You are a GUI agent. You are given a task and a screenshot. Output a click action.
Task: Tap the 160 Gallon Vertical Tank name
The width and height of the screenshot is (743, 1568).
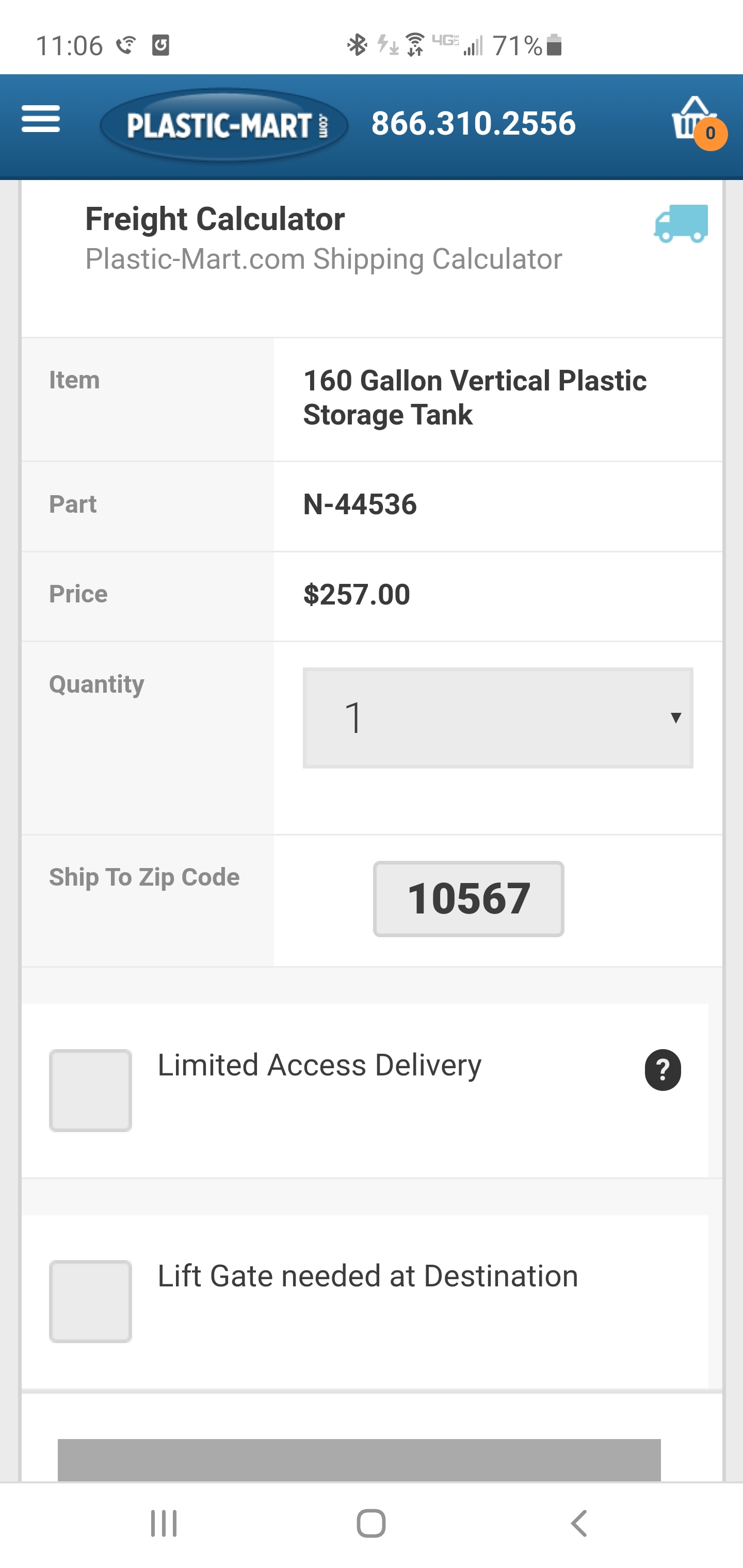point(474,398)
